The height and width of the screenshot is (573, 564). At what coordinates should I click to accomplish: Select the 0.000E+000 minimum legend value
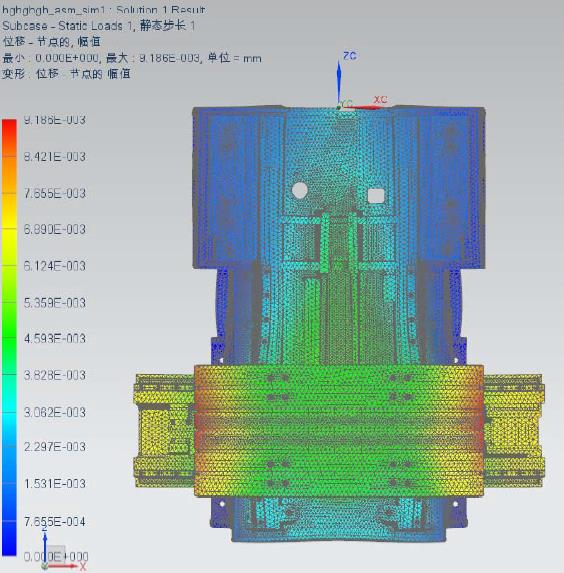[56, 557]
